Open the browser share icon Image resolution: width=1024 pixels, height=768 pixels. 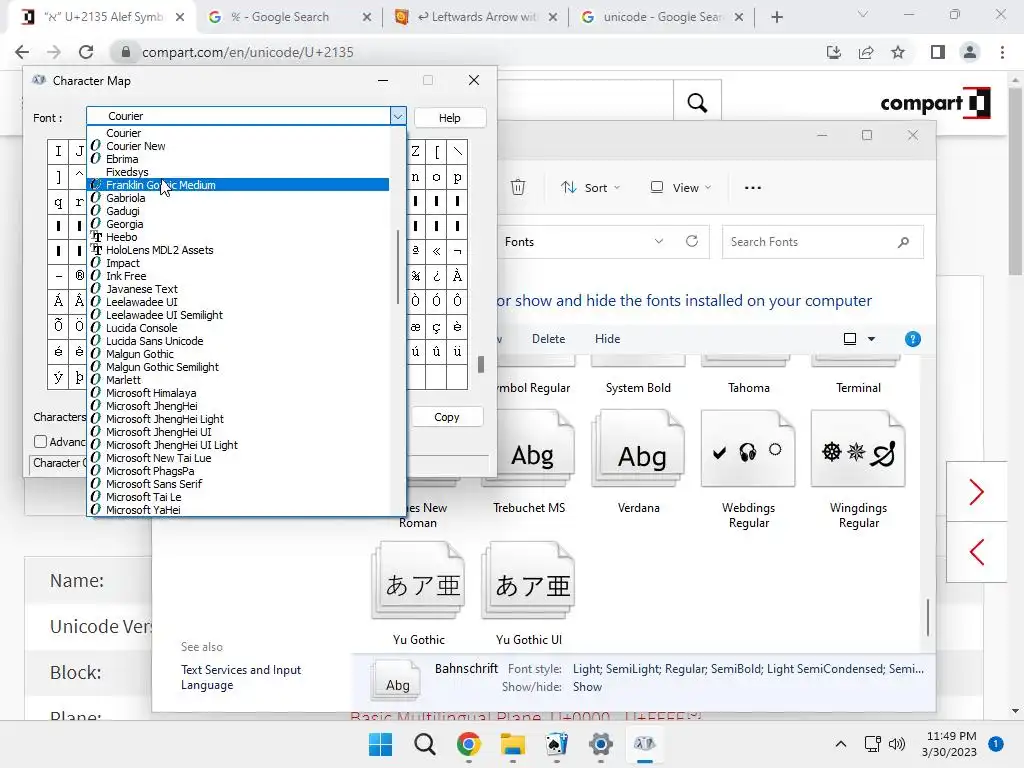866,52
